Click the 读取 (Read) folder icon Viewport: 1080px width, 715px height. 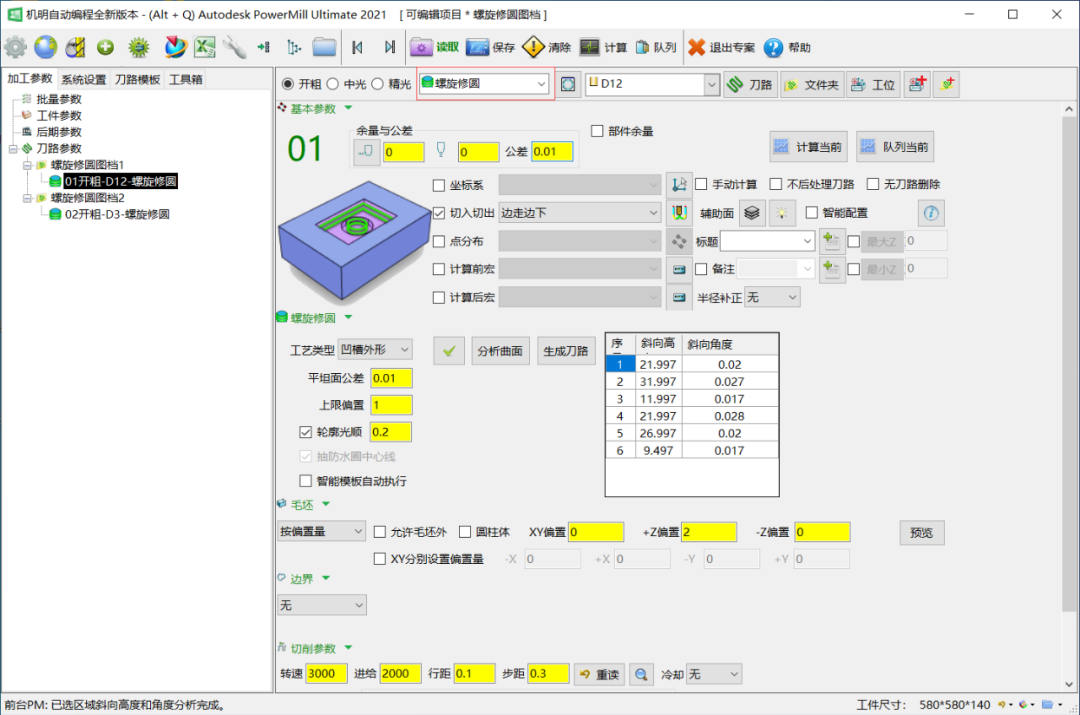422,47
